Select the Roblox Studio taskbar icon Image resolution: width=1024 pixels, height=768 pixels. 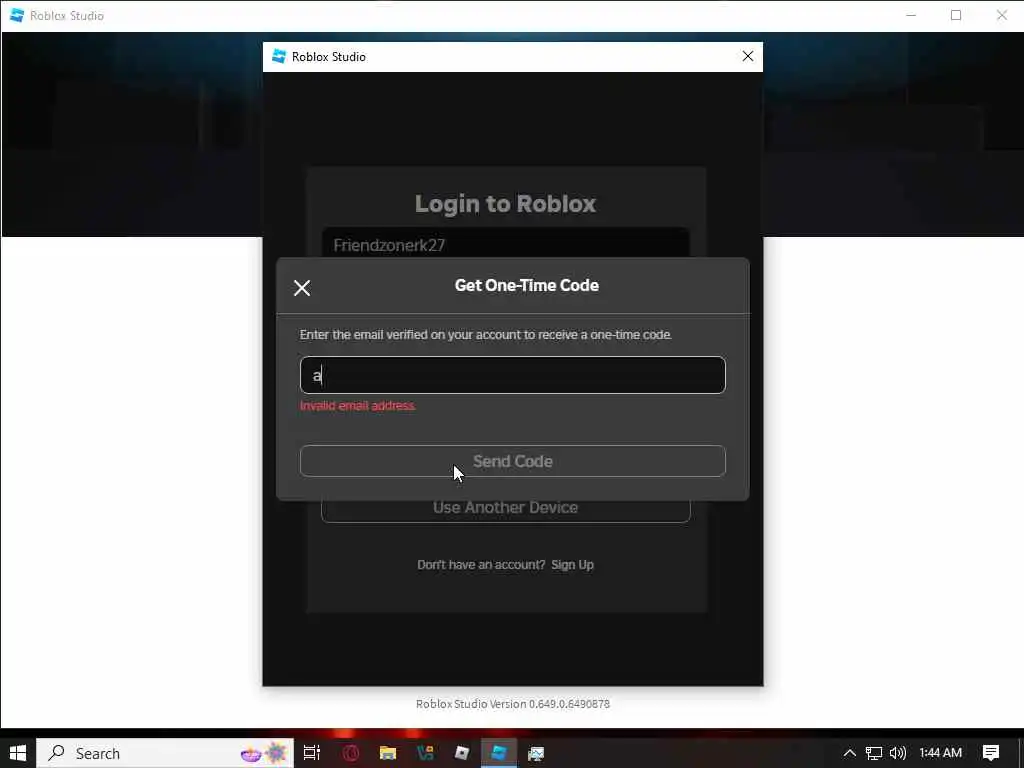click(499, 753)
